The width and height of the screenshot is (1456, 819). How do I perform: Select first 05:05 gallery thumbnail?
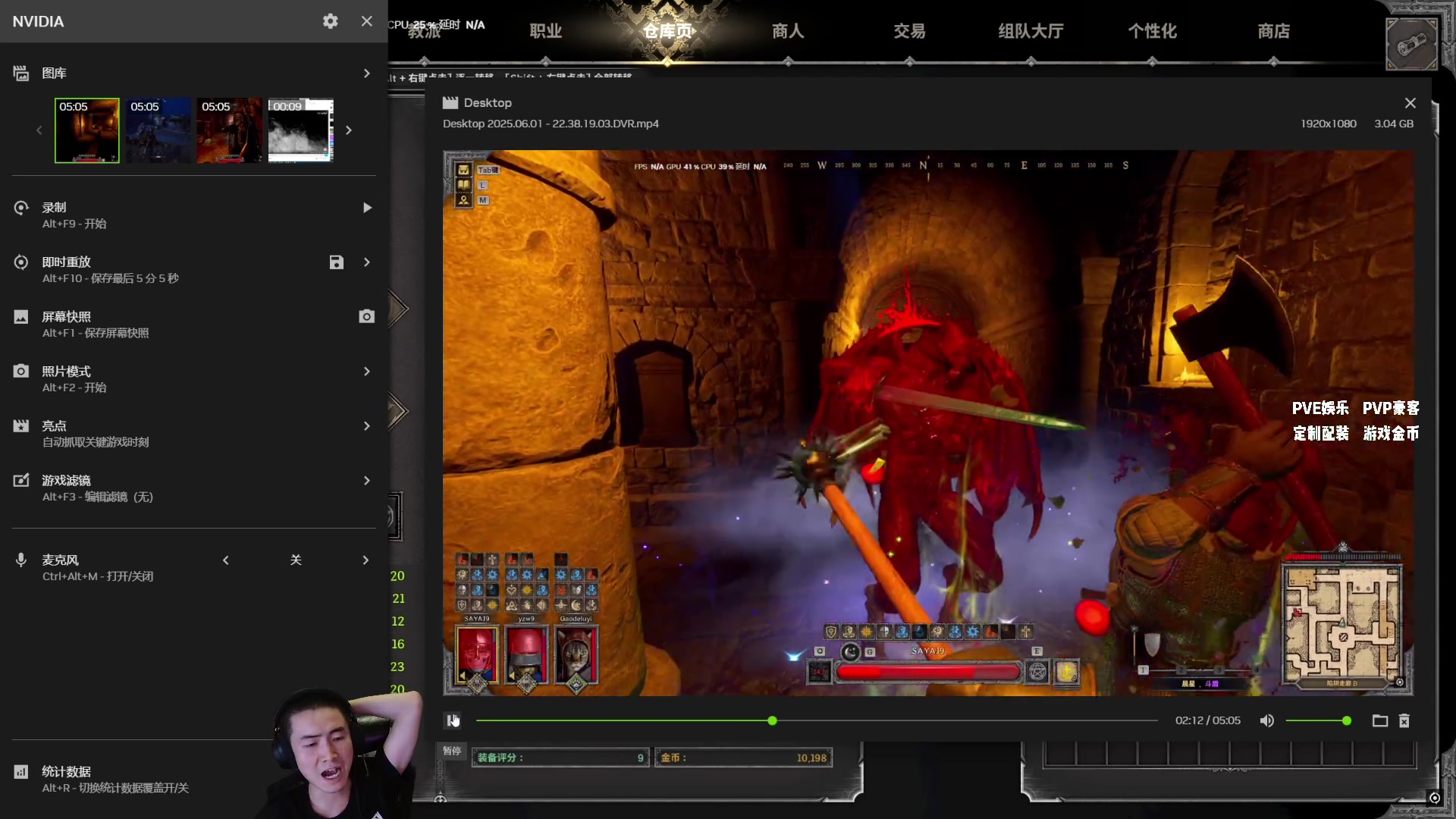[x=87, y=130]
